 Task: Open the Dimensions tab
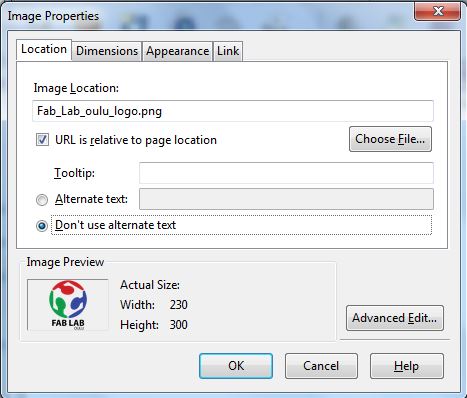[107, 51]
